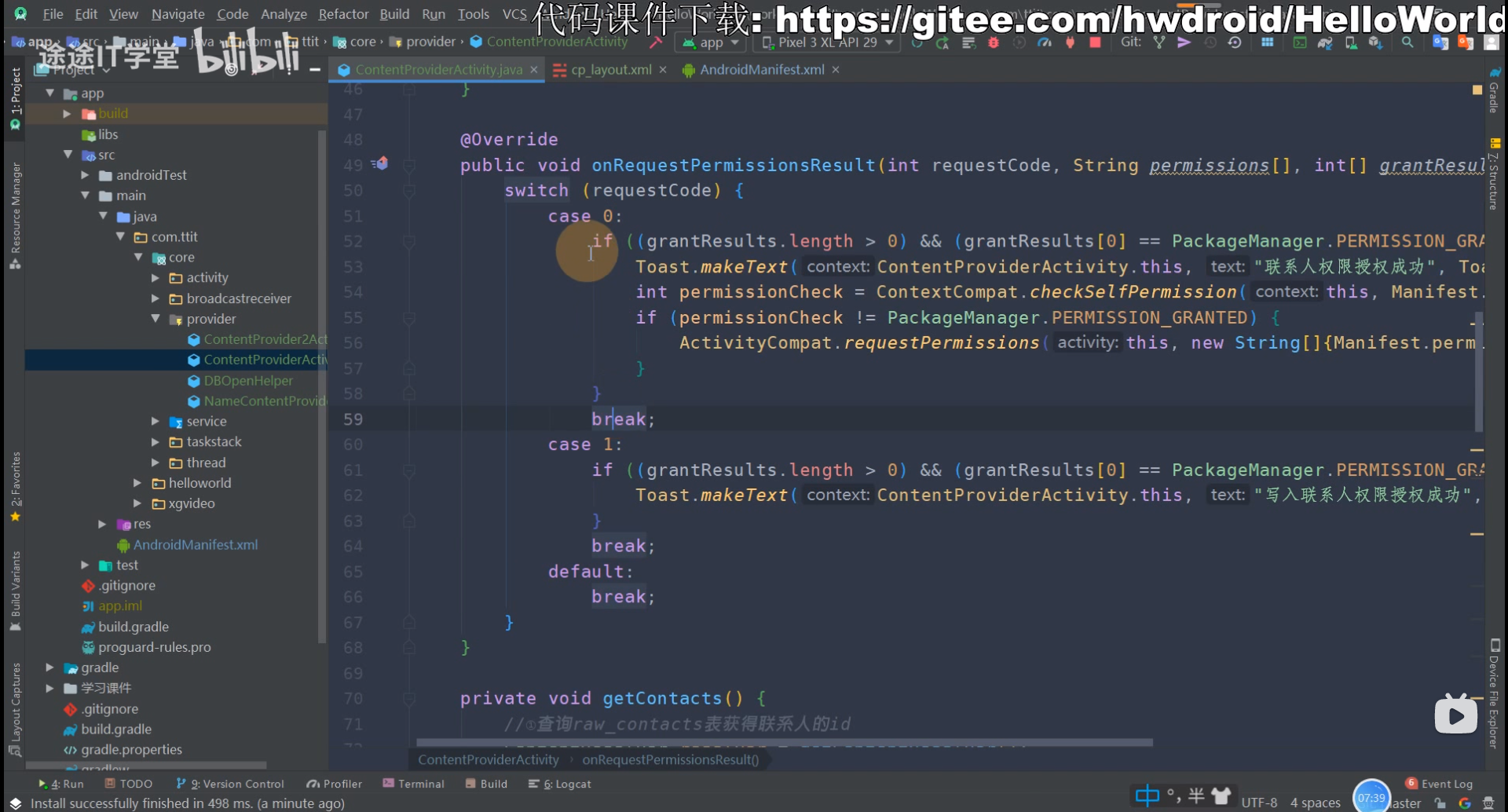Open the Logcat tool window
Screen dimensions: 1508x812
pos(560,784)
